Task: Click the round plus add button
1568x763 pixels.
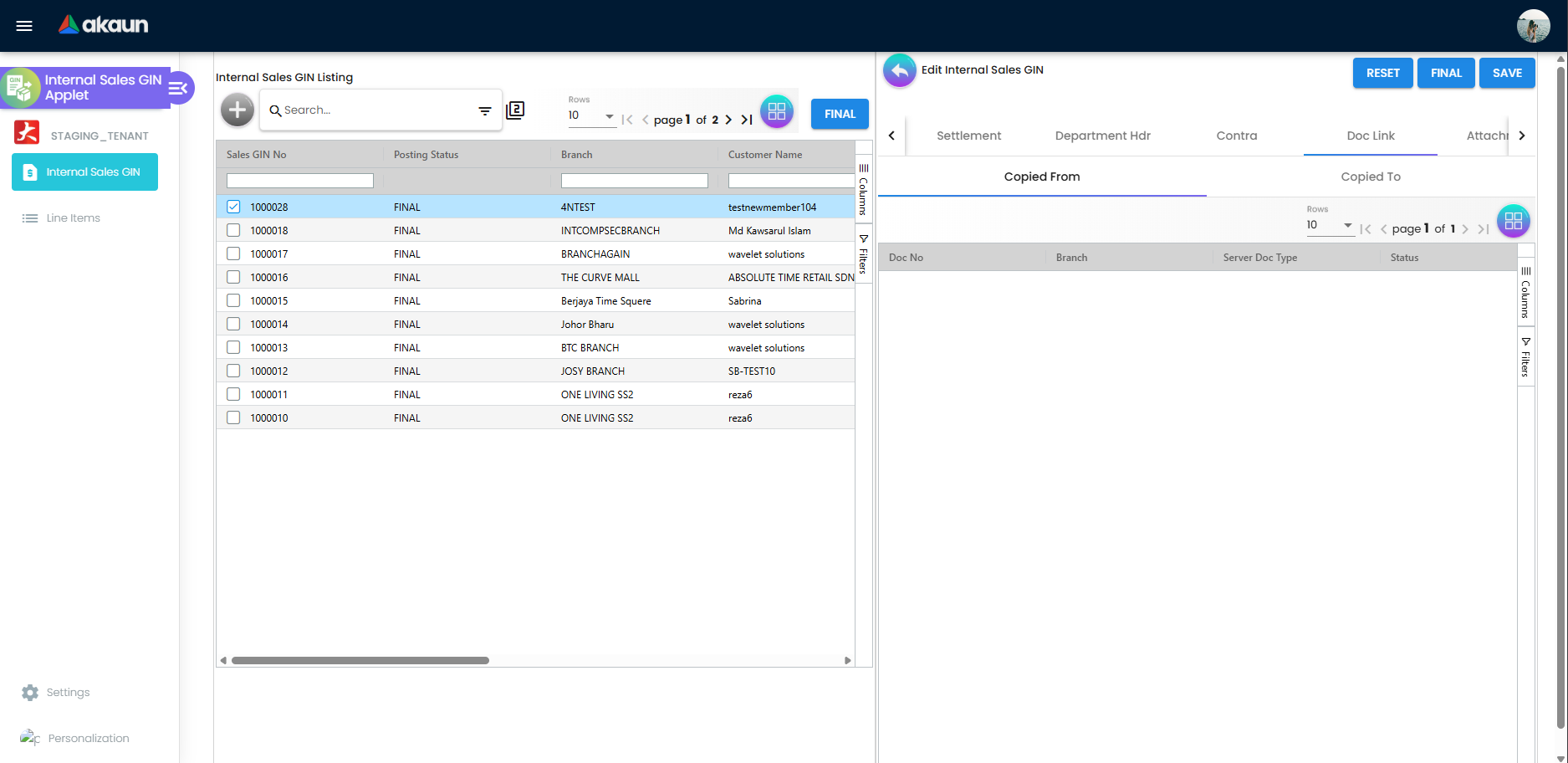Action: (237, 110)
